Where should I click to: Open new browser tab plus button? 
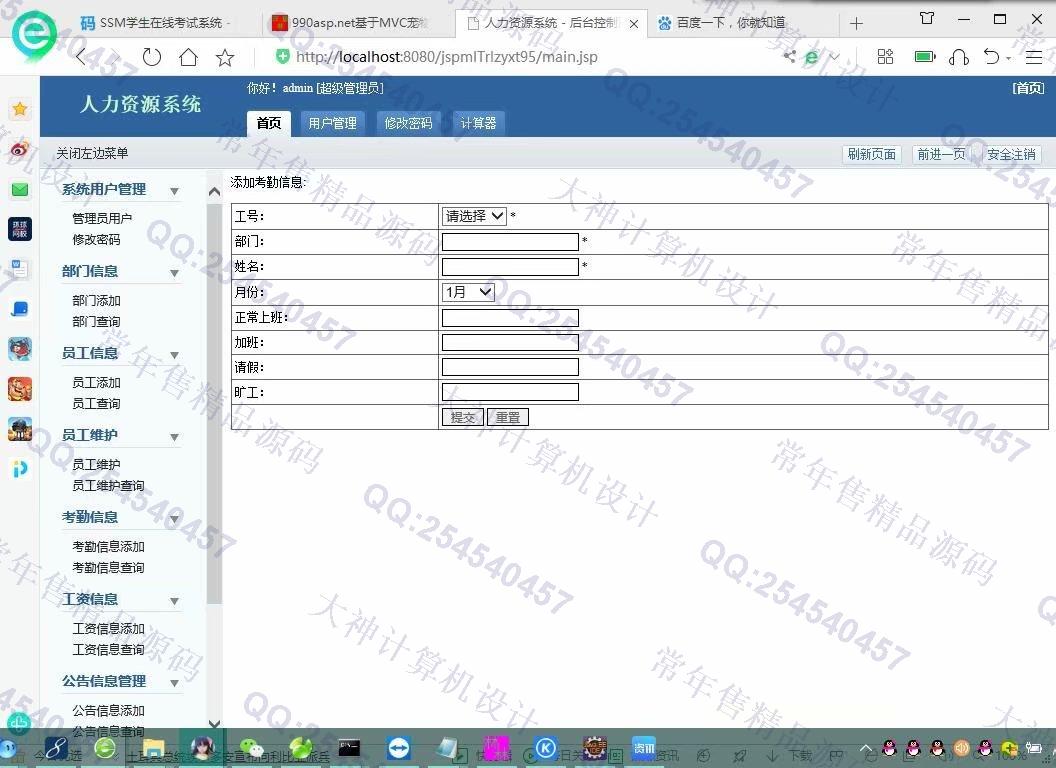[856, 24]
